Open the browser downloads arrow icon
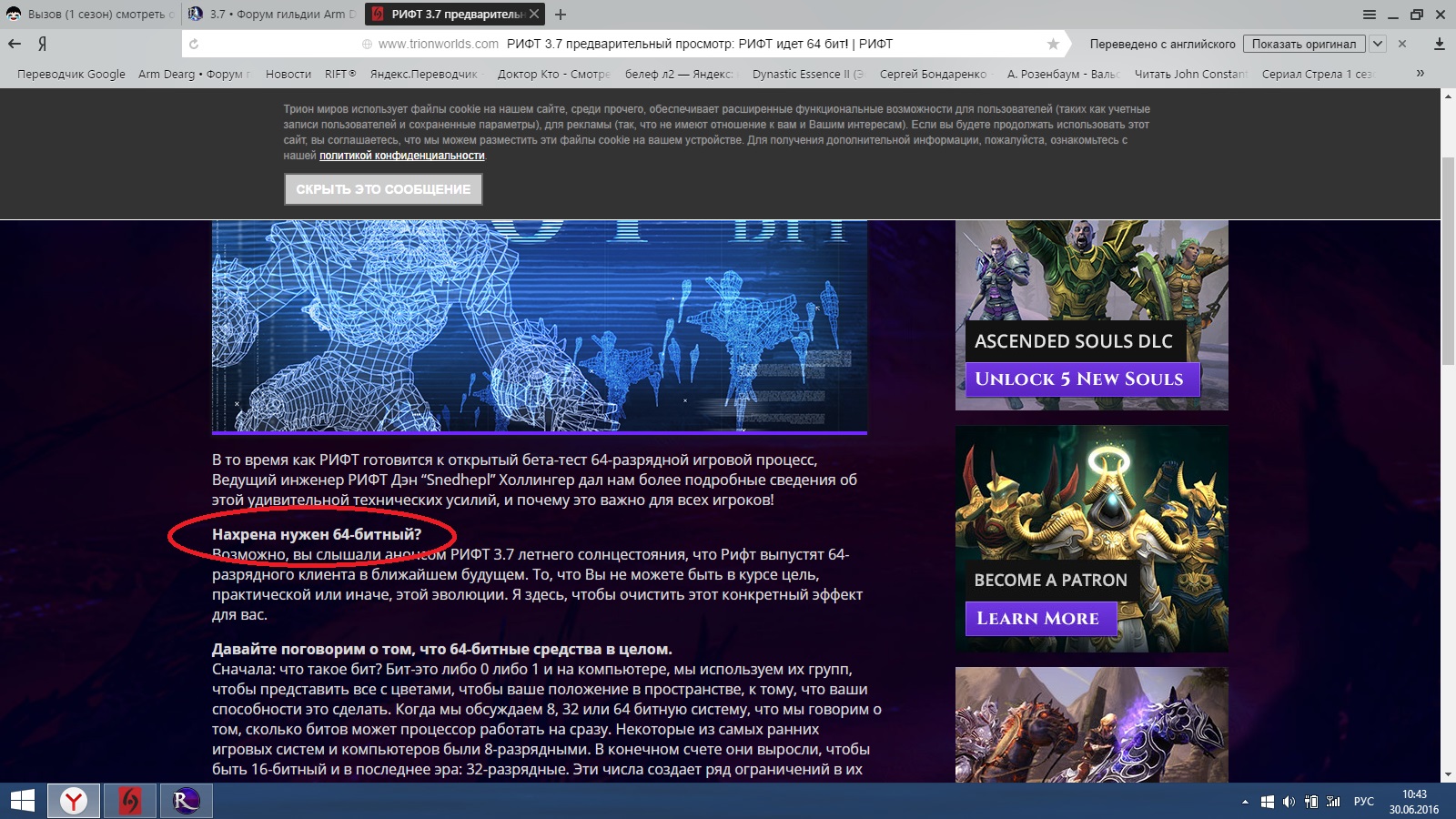The width and height of the screenshot is (1456, 819). [x=1439, y=44]
